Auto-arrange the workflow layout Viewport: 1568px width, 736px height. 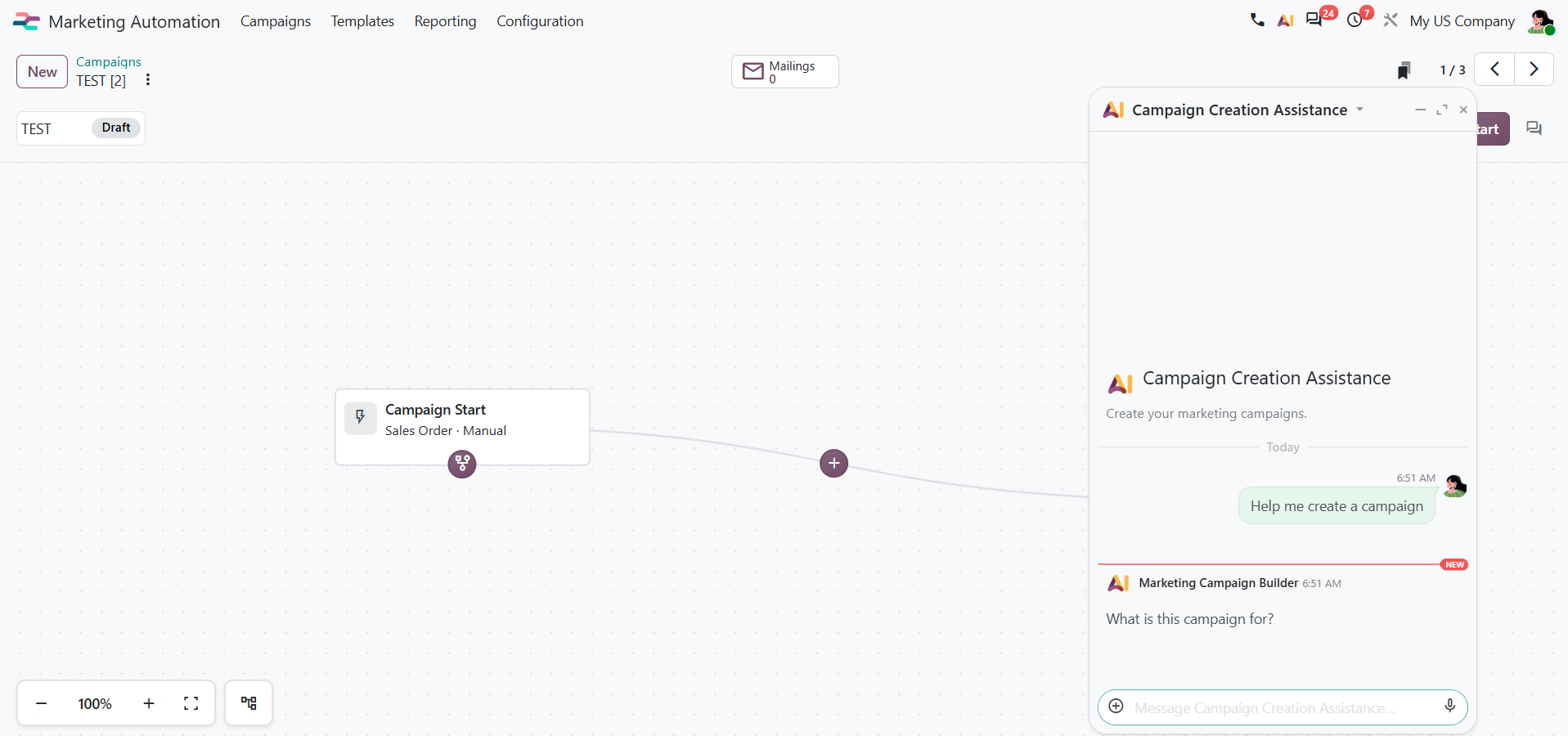249,703
